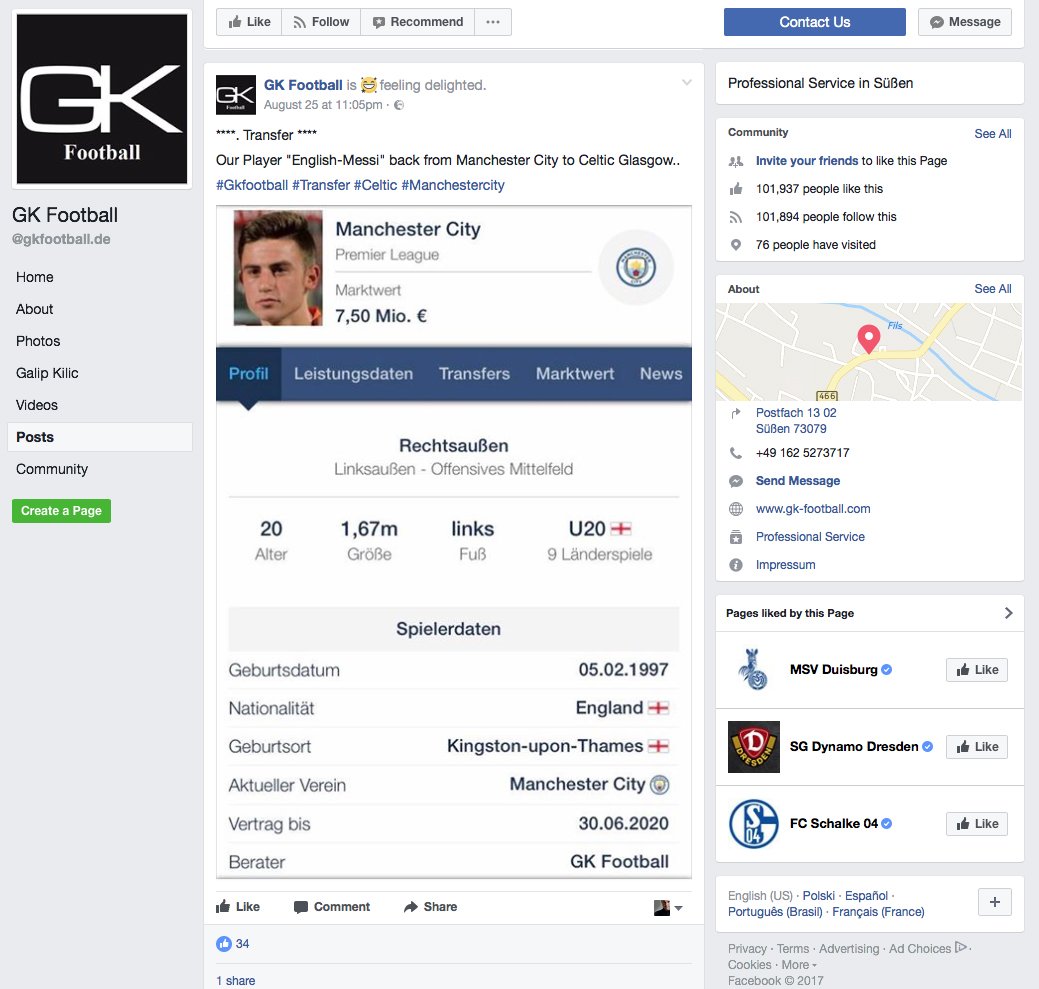1039x989 pixels.
Task: Click Invite your friends link
Action: pos(807,160)
